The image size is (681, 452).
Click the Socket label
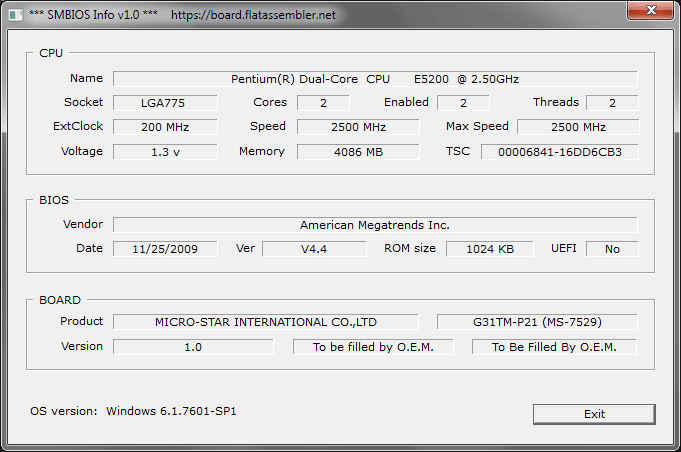point(83,102)
